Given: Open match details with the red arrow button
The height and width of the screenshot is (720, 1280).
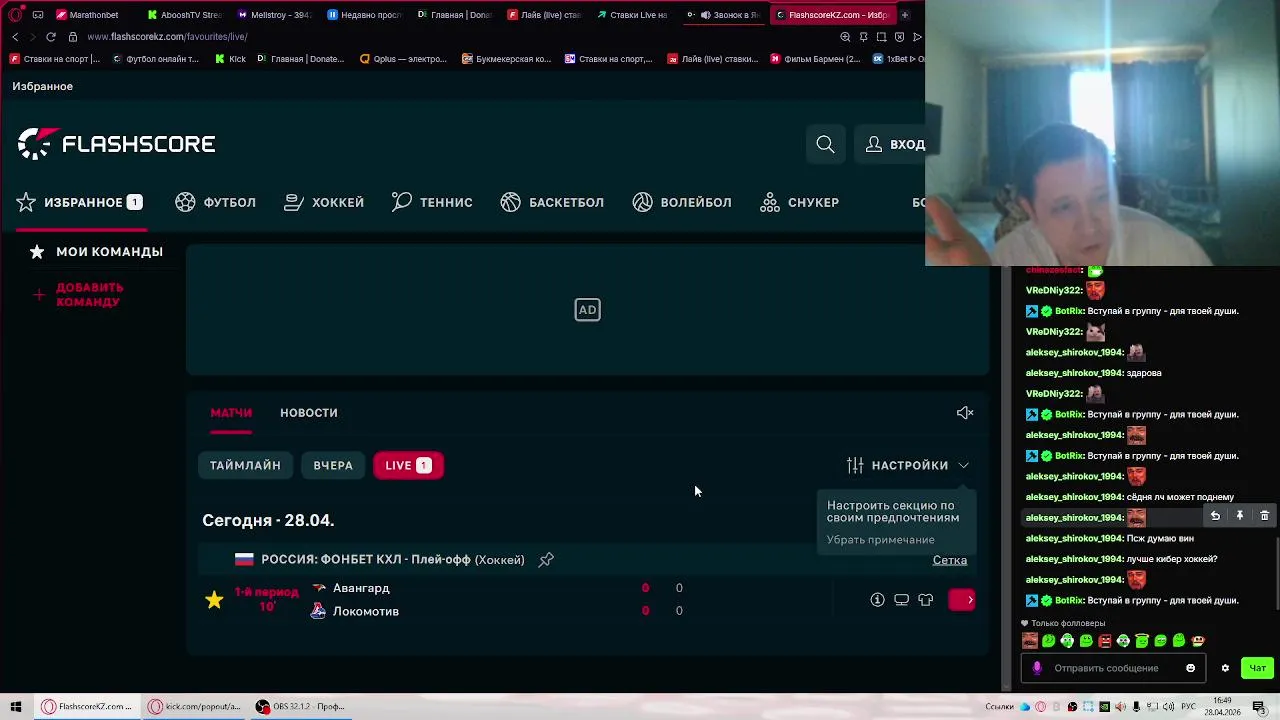Looking at the screenshot, I should coord(962,600).
